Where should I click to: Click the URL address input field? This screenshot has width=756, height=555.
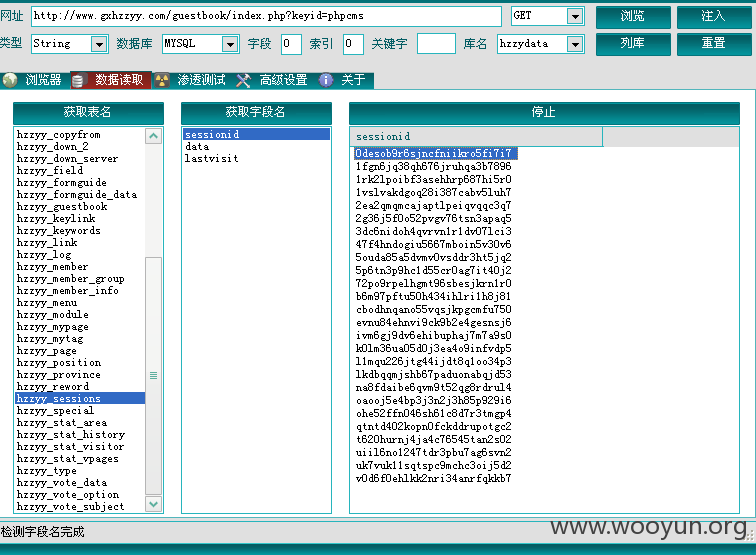266,16
